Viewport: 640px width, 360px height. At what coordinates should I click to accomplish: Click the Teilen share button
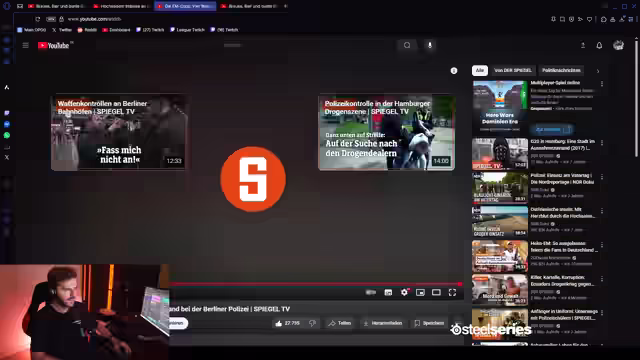(340, 323)
